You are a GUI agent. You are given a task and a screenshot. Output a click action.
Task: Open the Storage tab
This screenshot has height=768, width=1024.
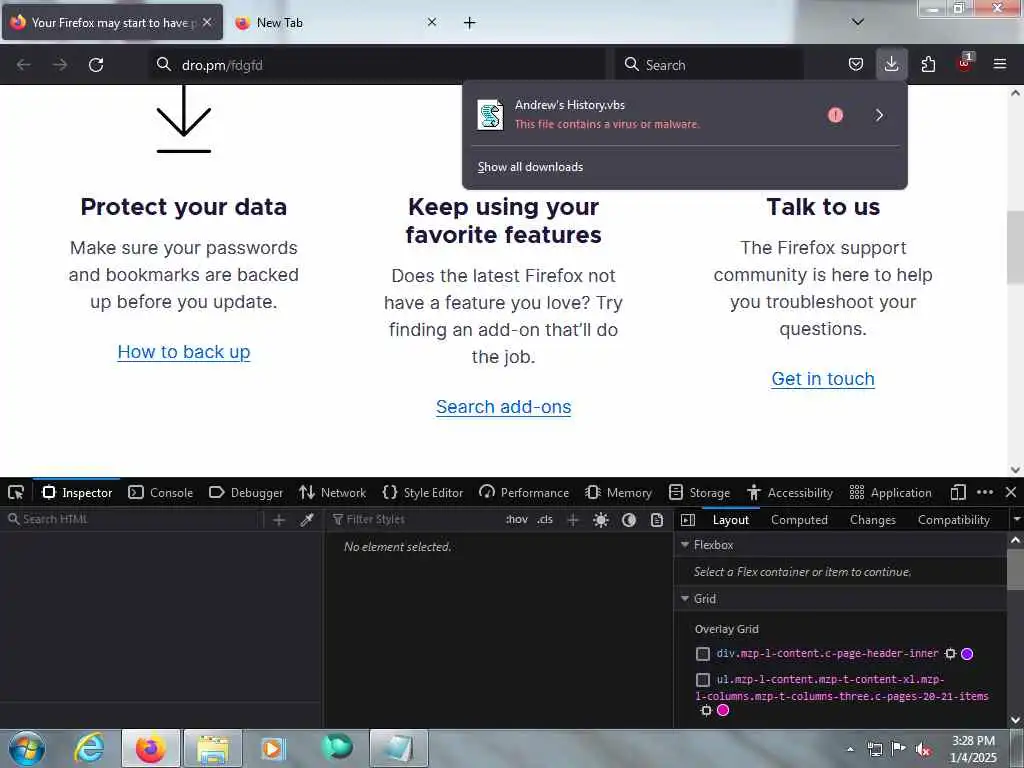coord(699,493)
